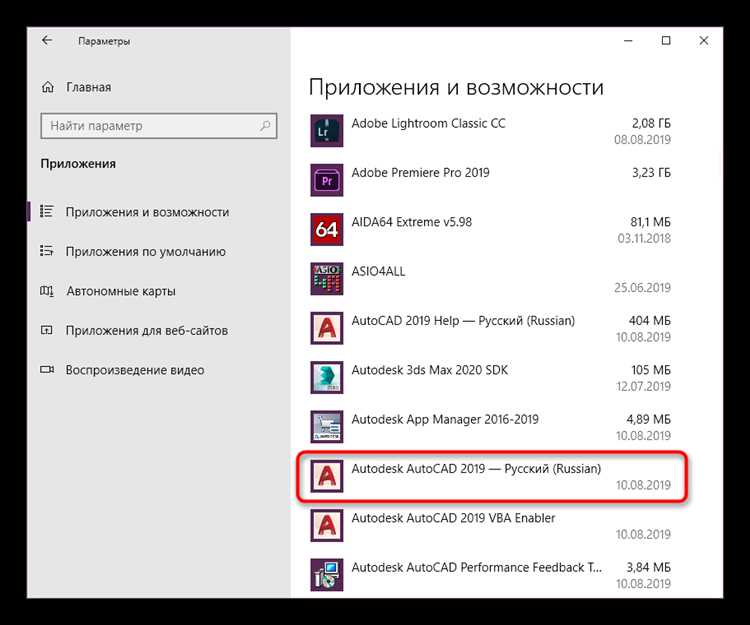Click the Приложения и возможности list icon
The height and width of the screenshot is (625, 750).
point(46,211)
